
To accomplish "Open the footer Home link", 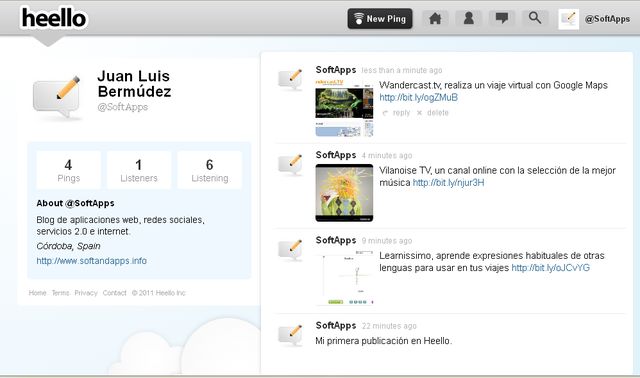I will click(37, 293).
